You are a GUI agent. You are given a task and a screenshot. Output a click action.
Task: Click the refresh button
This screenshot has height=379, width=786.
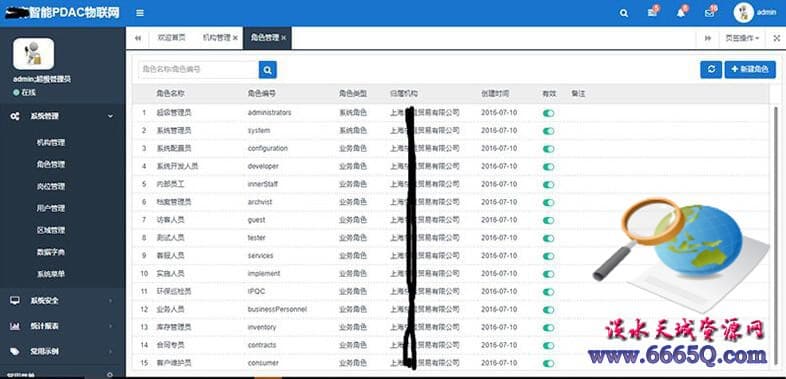click(x=711, y=70)
